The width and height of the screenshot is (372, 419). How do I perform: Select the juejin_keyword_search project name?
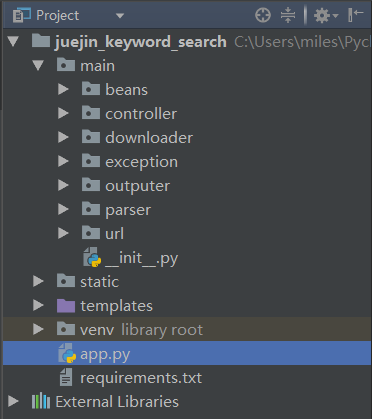[x=141, y=42]
